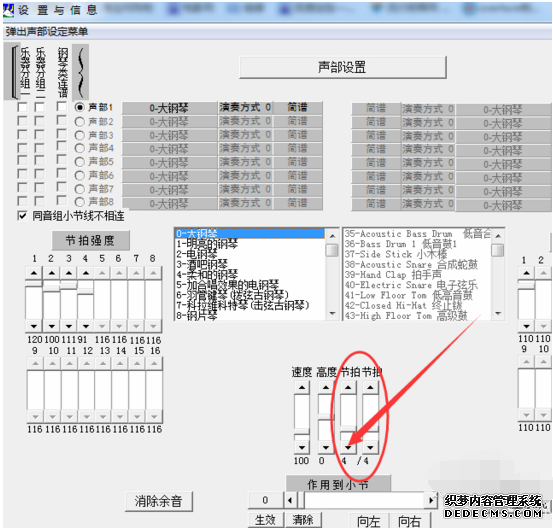Screen dimensions: 553x528
Task: Click down arrow of beat strength column 2
Action: (51, 326)
